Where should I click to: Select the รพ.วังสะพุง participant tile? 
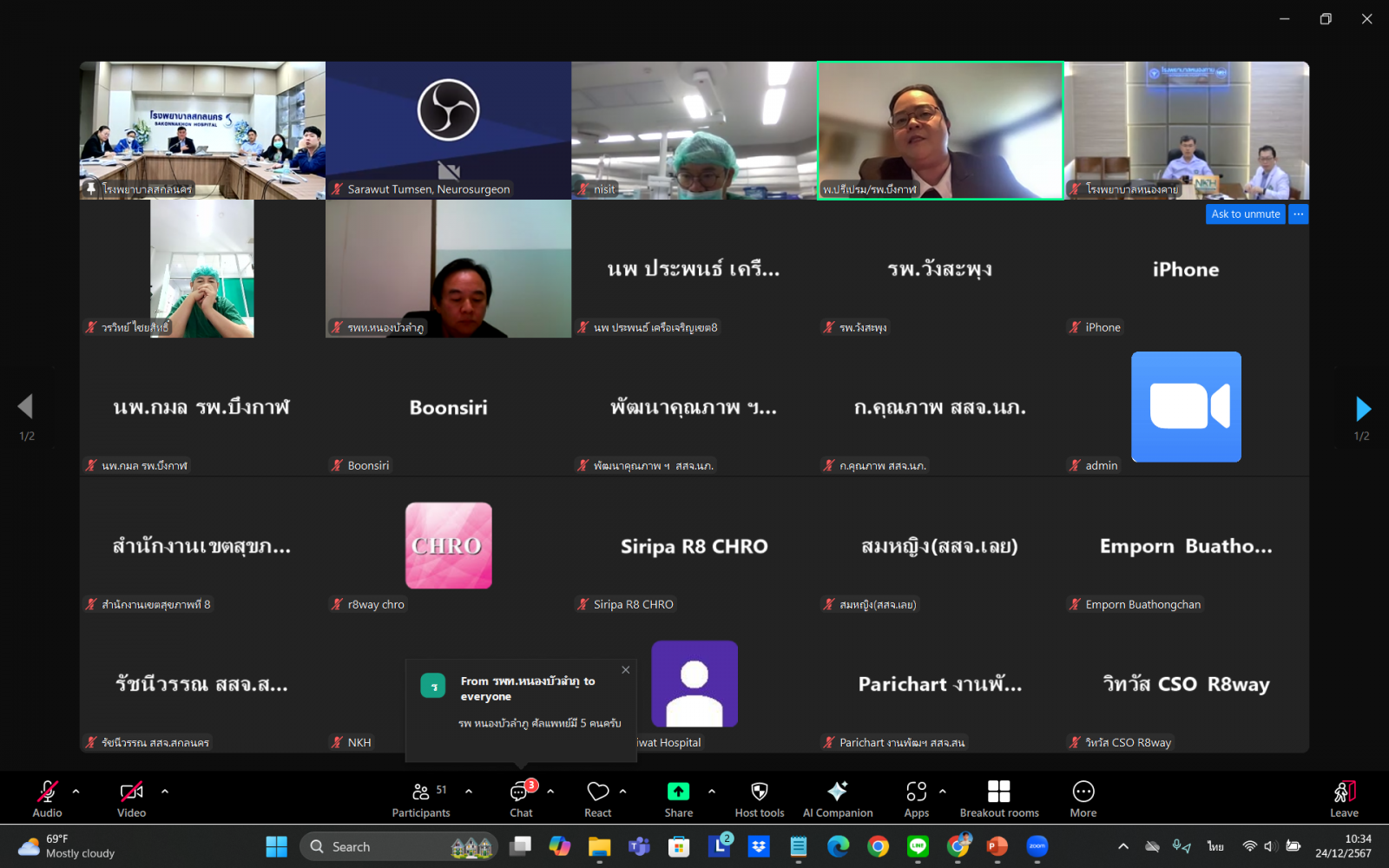[940, 269]
